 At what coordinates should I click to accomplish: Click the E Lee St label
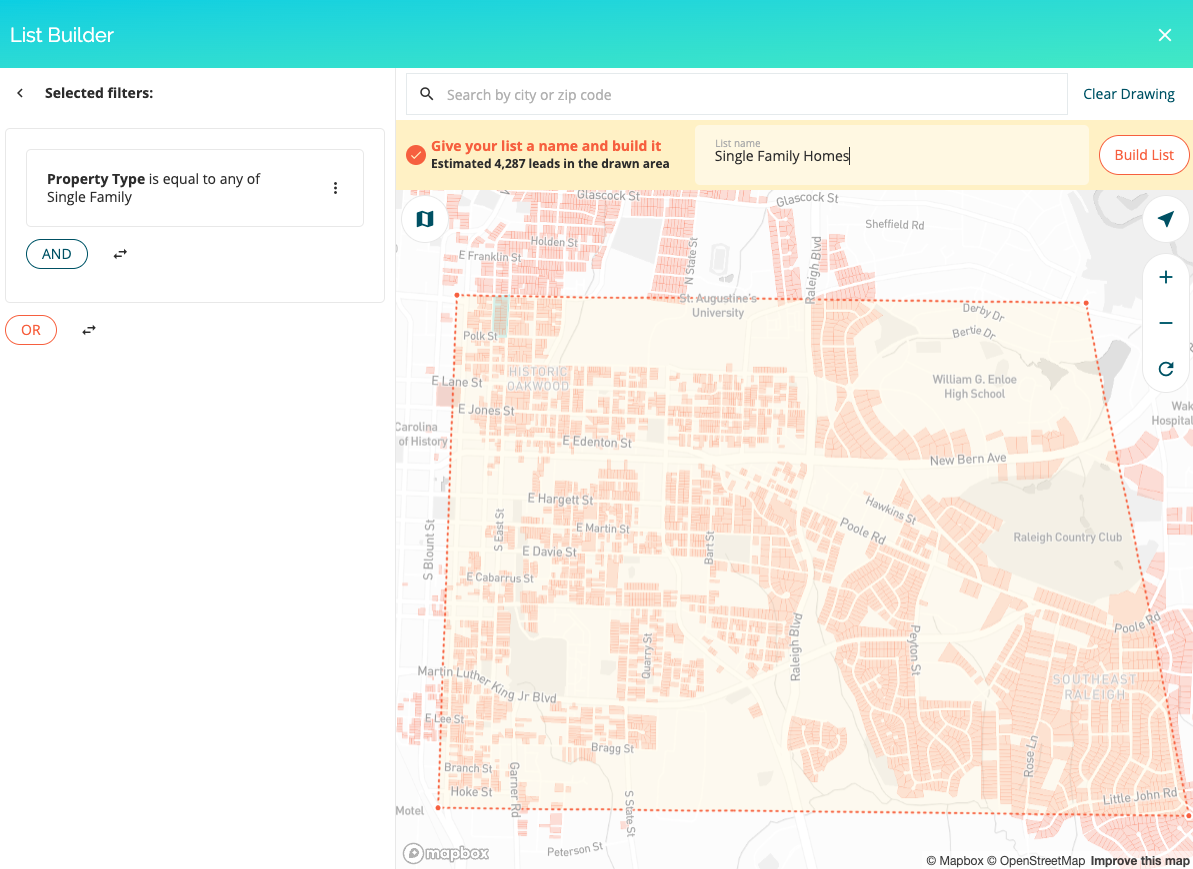pyautogui.click(x=444, y=718)
